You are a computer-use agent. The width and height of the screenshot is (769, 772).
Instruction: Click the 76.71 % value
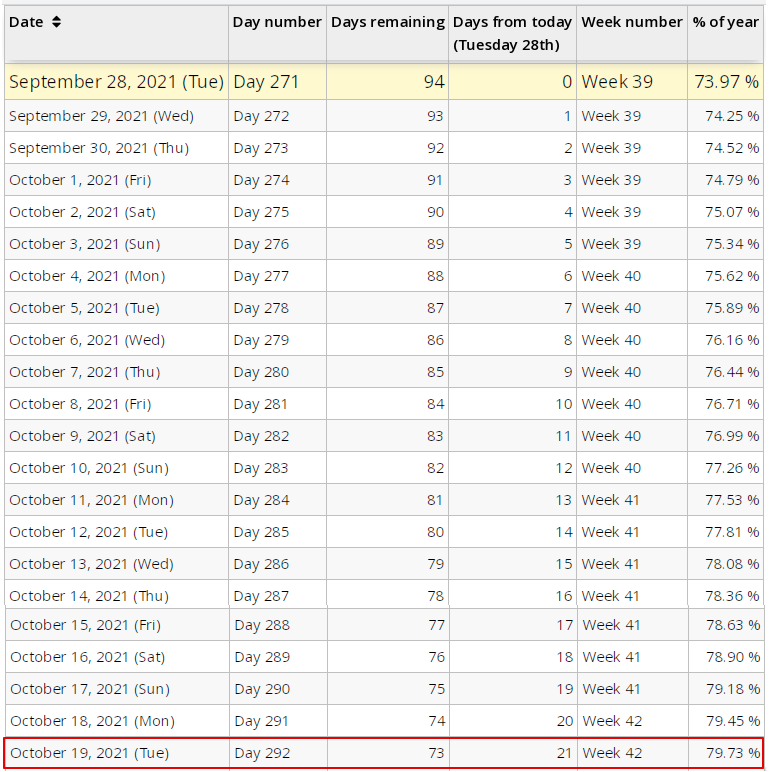coord(732,404)
